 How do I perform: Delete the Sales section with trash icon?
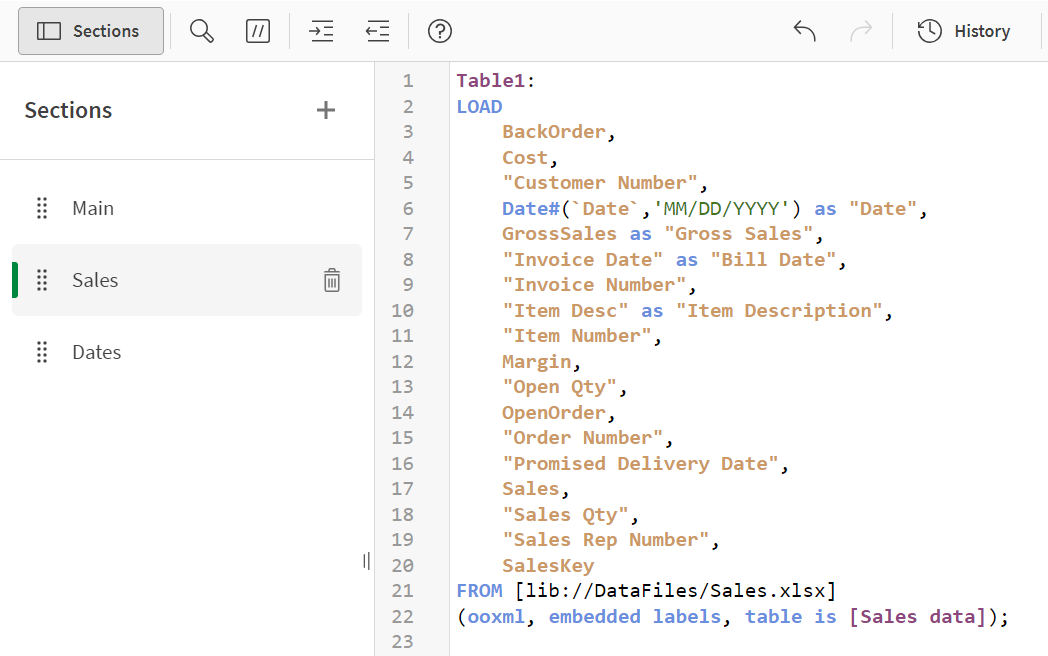pyautogui.click(x=332, y=280)
